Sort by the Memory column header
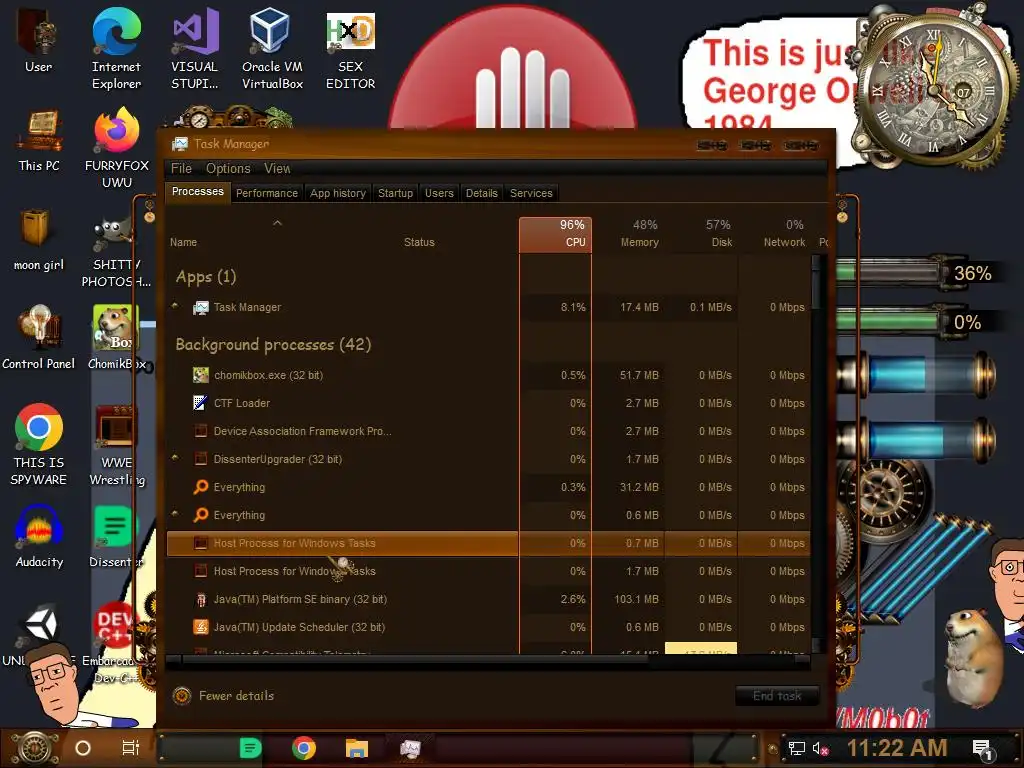Image resolution: width=1024 pixels, height=768 pixels. 628,234
